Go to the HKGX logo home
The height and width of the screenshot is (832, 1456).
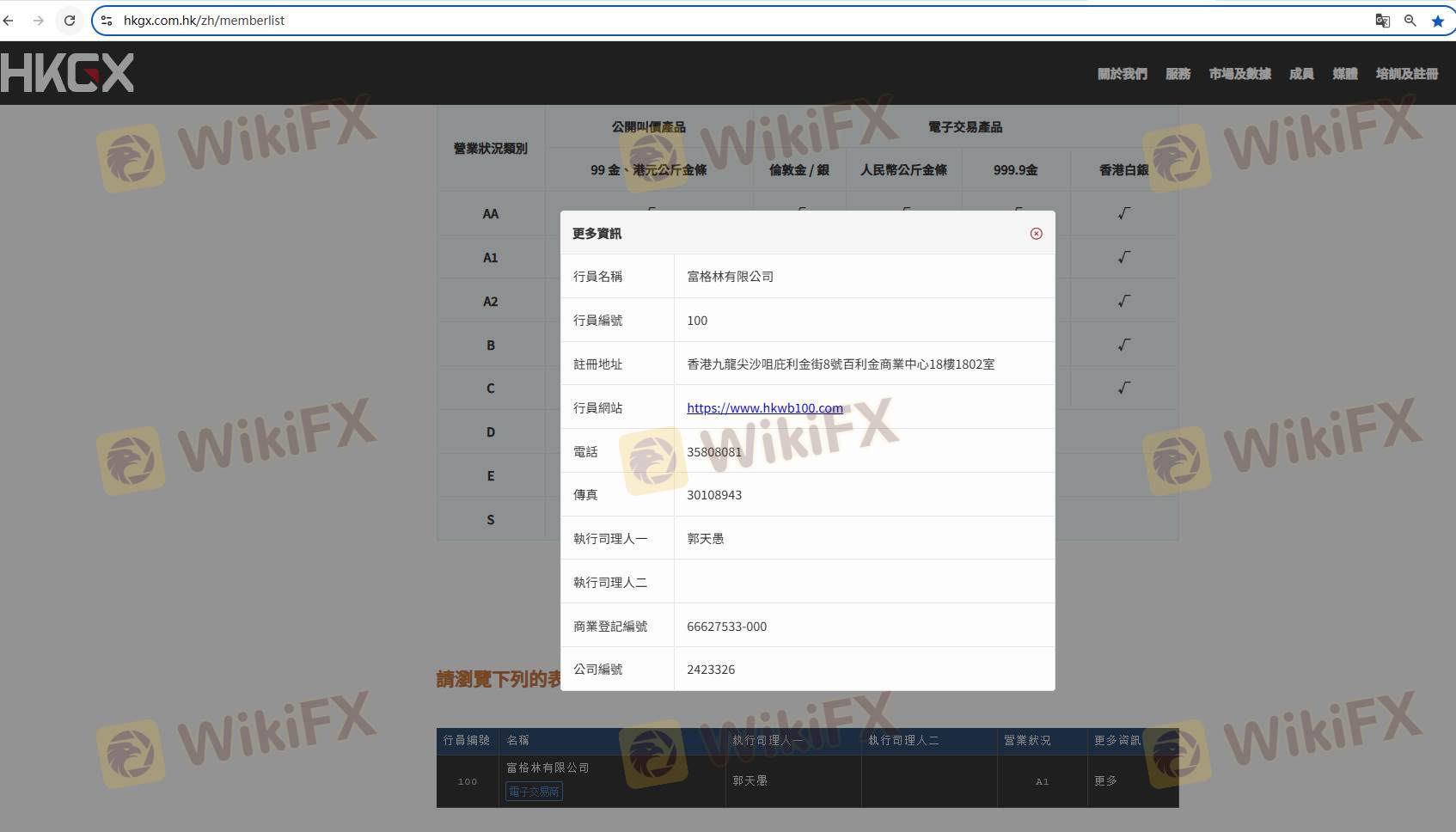[x=67, y=72]
